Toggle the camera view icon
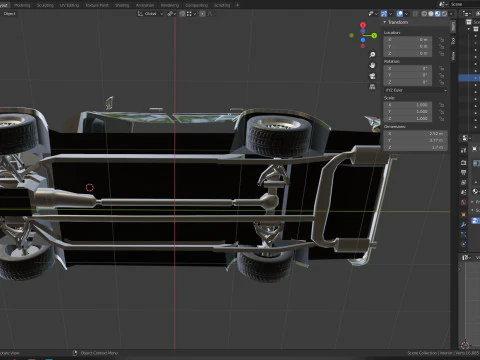 coord(372,76)
